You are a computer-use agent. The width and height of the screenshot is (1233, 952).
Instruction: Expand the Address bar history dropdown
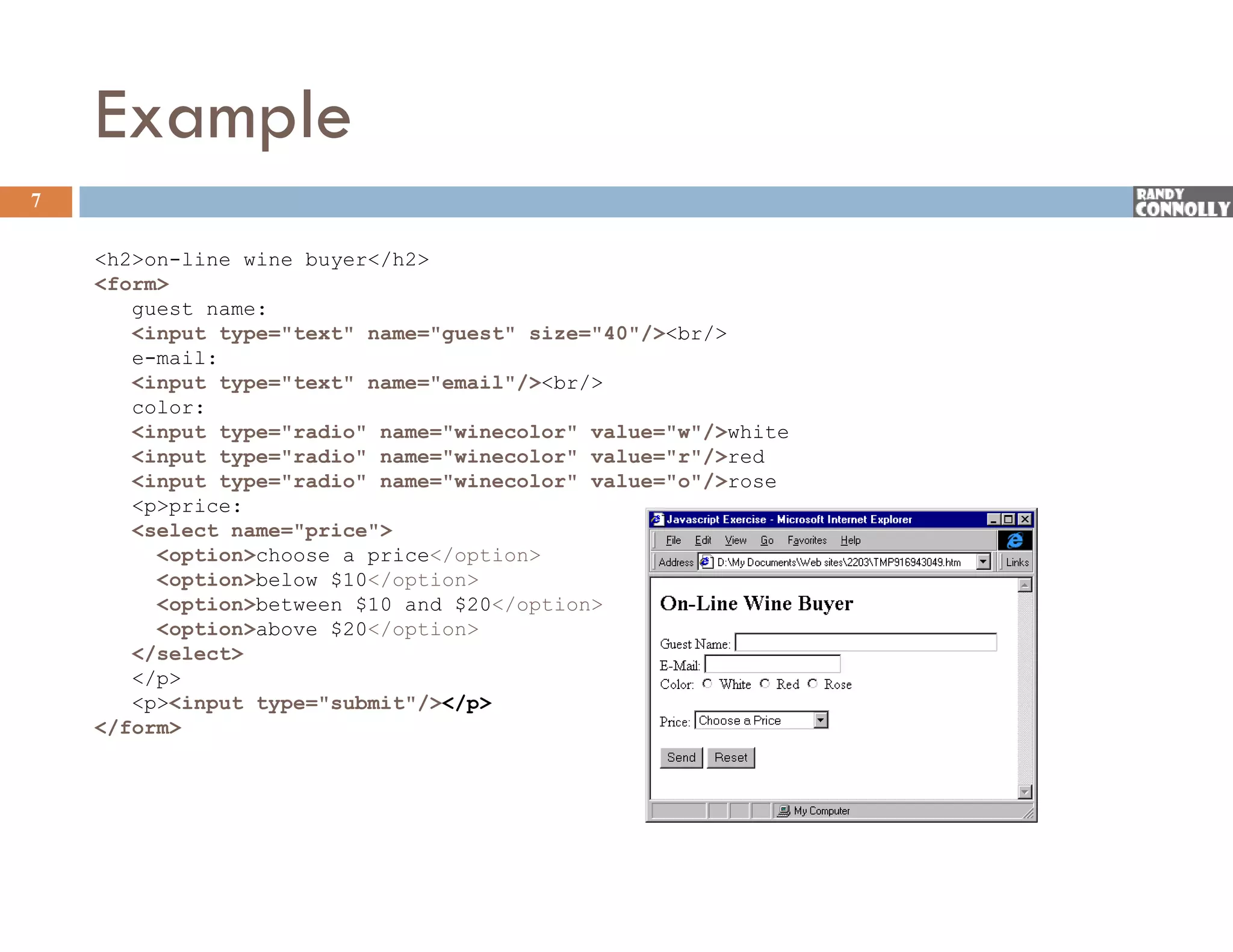coord(983,562)
